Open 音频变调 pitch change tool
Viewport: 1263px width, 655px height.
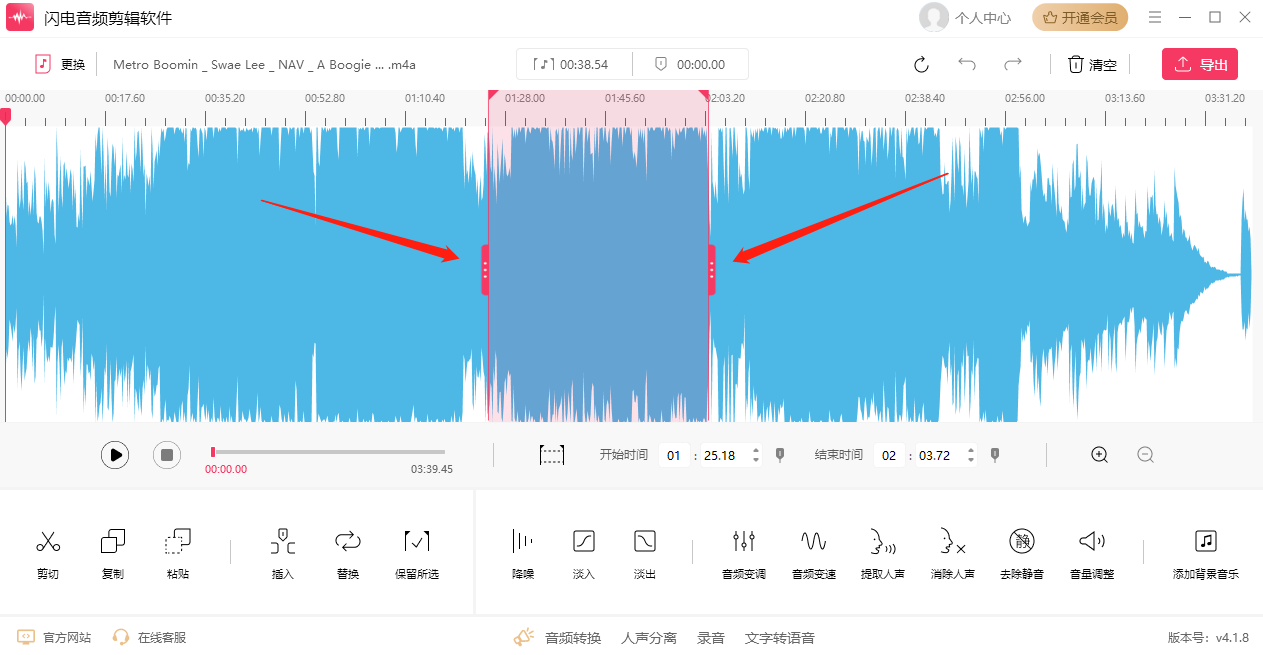[743, 542]
